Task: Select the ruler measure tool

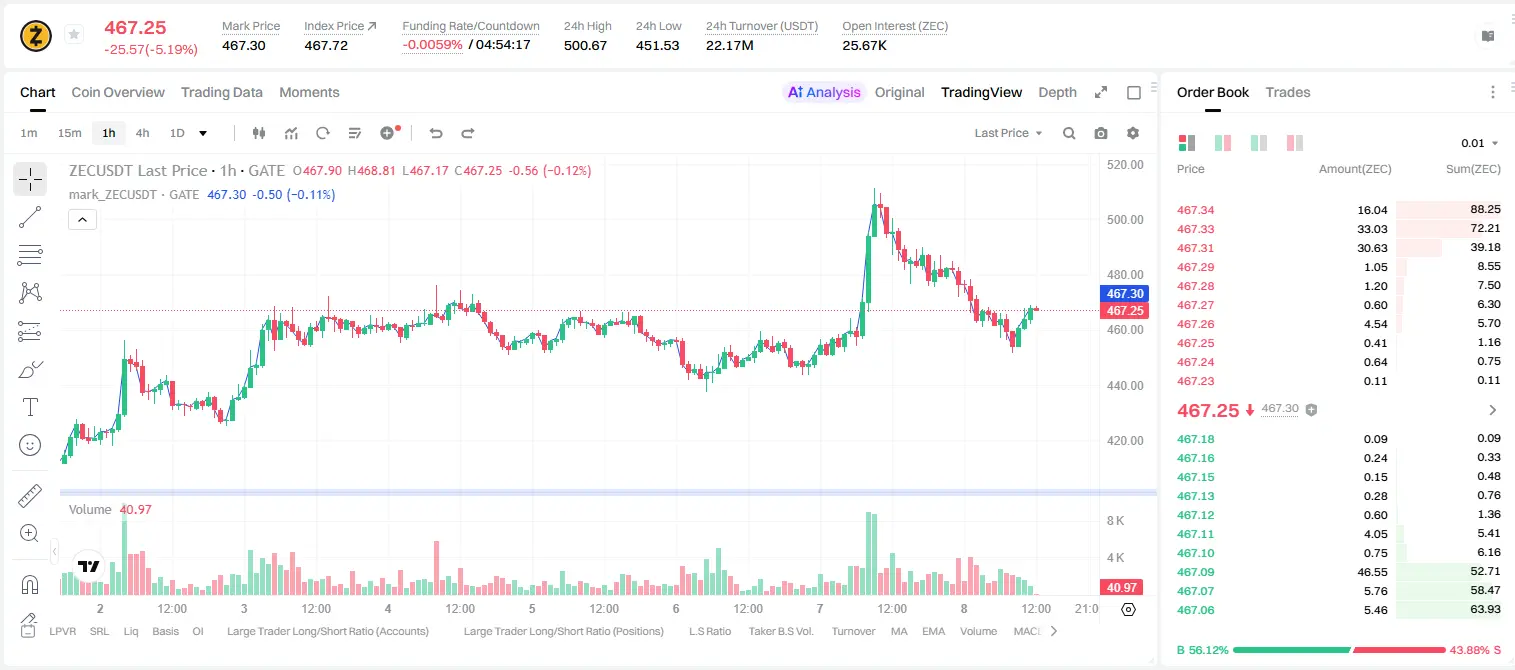Action: 30,496
